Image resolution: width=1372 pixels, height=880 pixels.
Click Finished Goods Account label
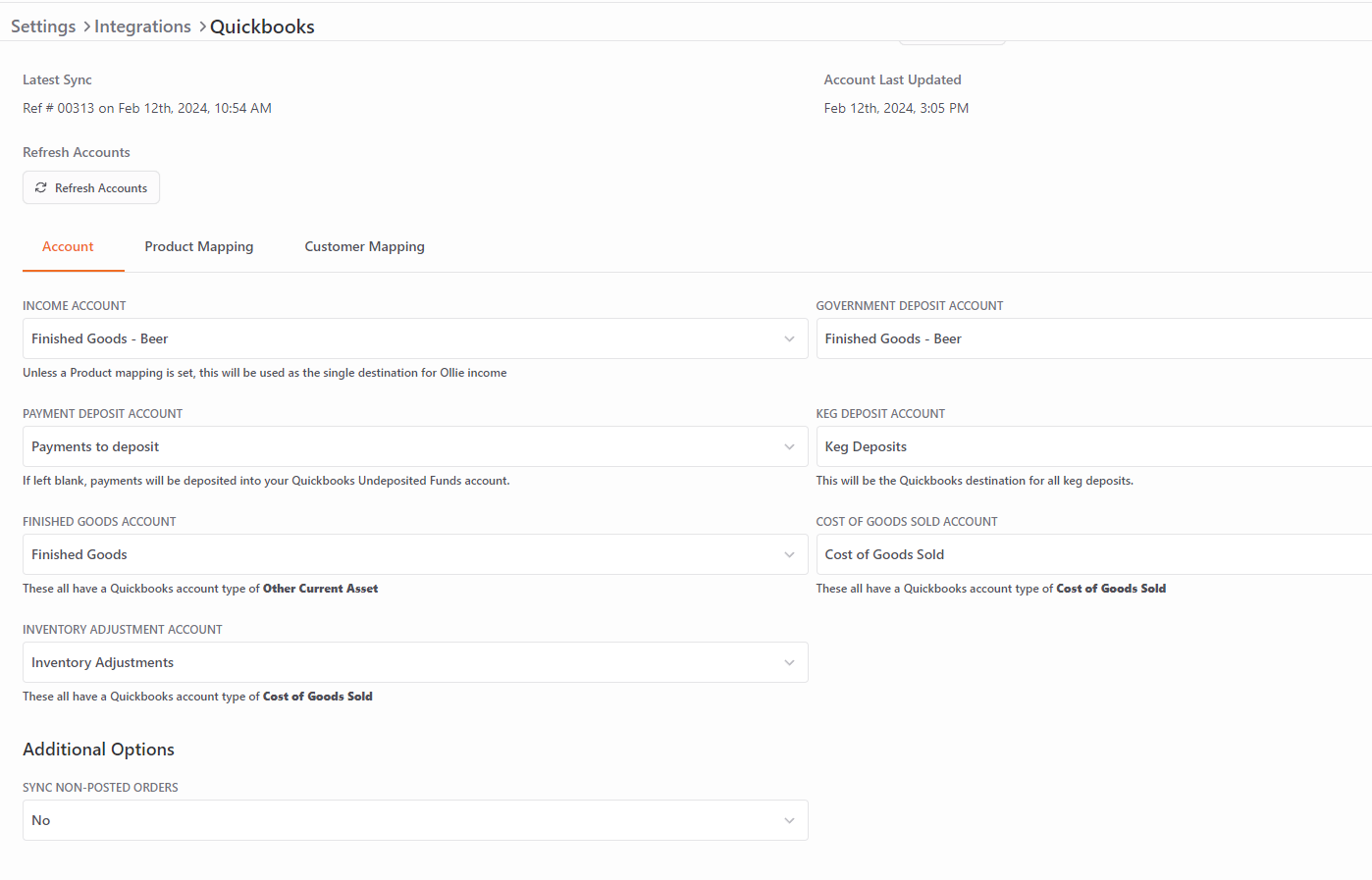[99, 522]
